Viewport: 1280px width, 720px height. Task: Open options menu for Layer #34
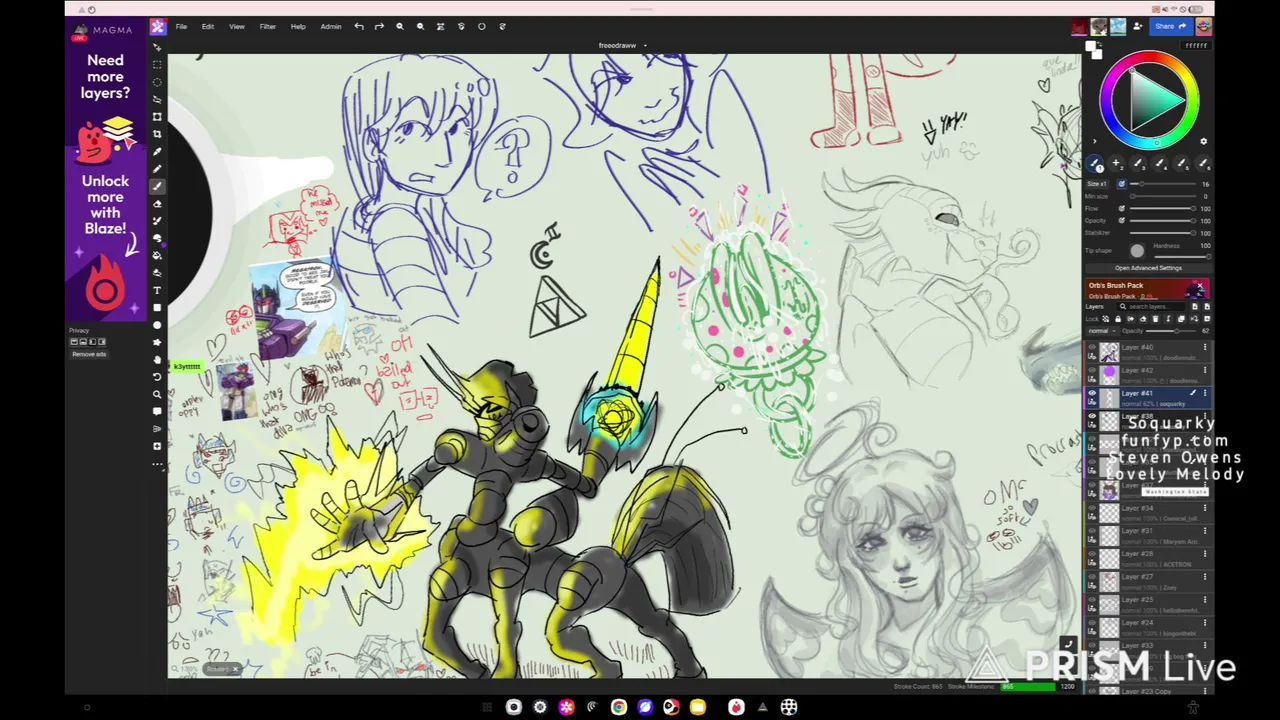click(1205, 508)
